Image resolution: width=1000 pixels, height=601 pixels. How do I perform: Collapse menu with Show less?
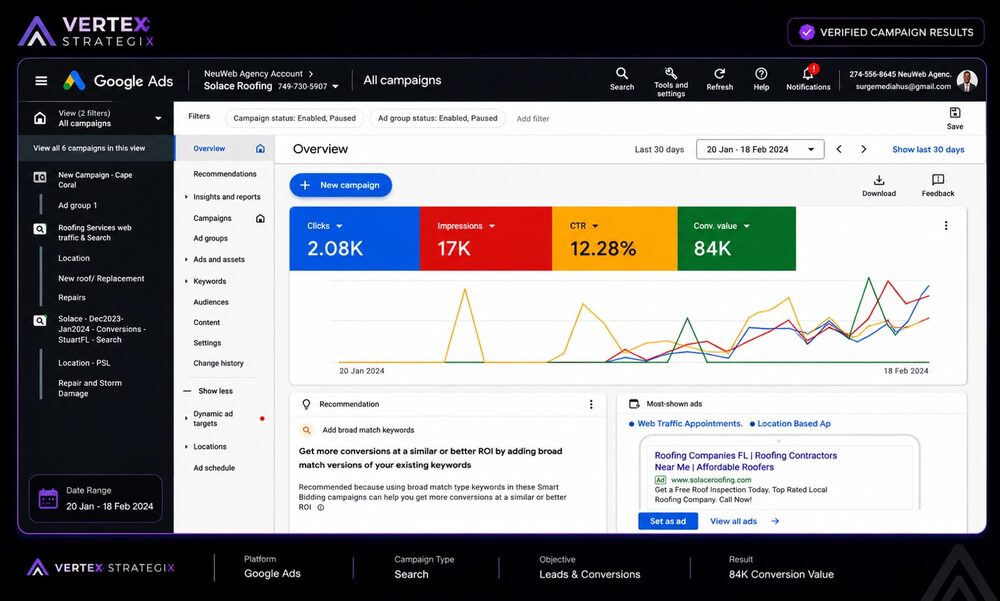click(x=209, y=391)
